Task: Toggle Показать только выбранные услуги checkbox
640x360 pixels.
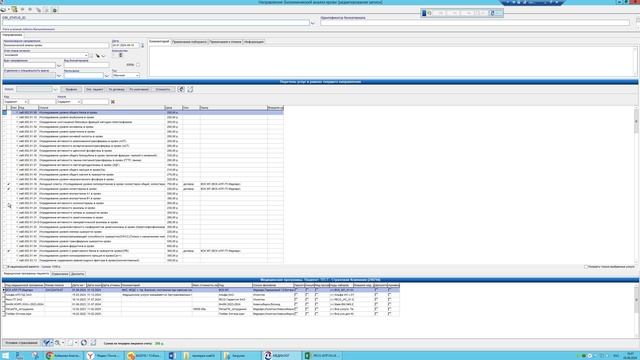Action: click(586, 267)
